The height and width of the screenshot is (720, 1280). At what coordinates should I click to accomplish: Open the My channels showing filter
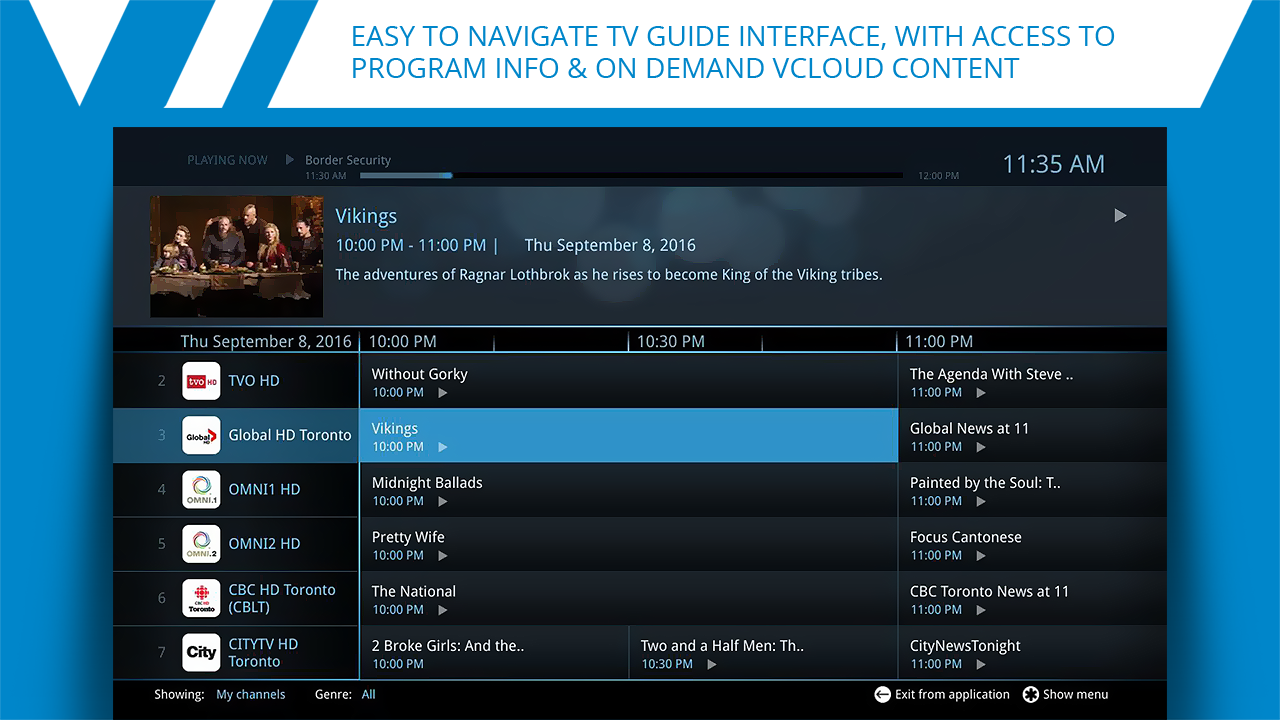tap(250, 695)
